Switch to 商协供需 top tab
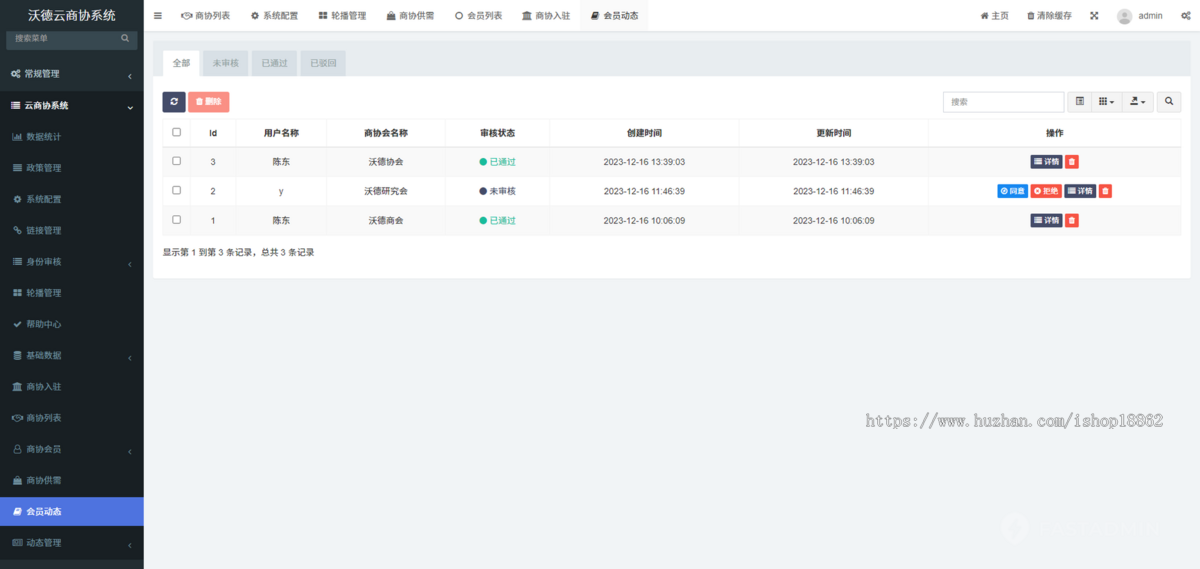Screen dimensions: 1200x569 pos(410,16)
